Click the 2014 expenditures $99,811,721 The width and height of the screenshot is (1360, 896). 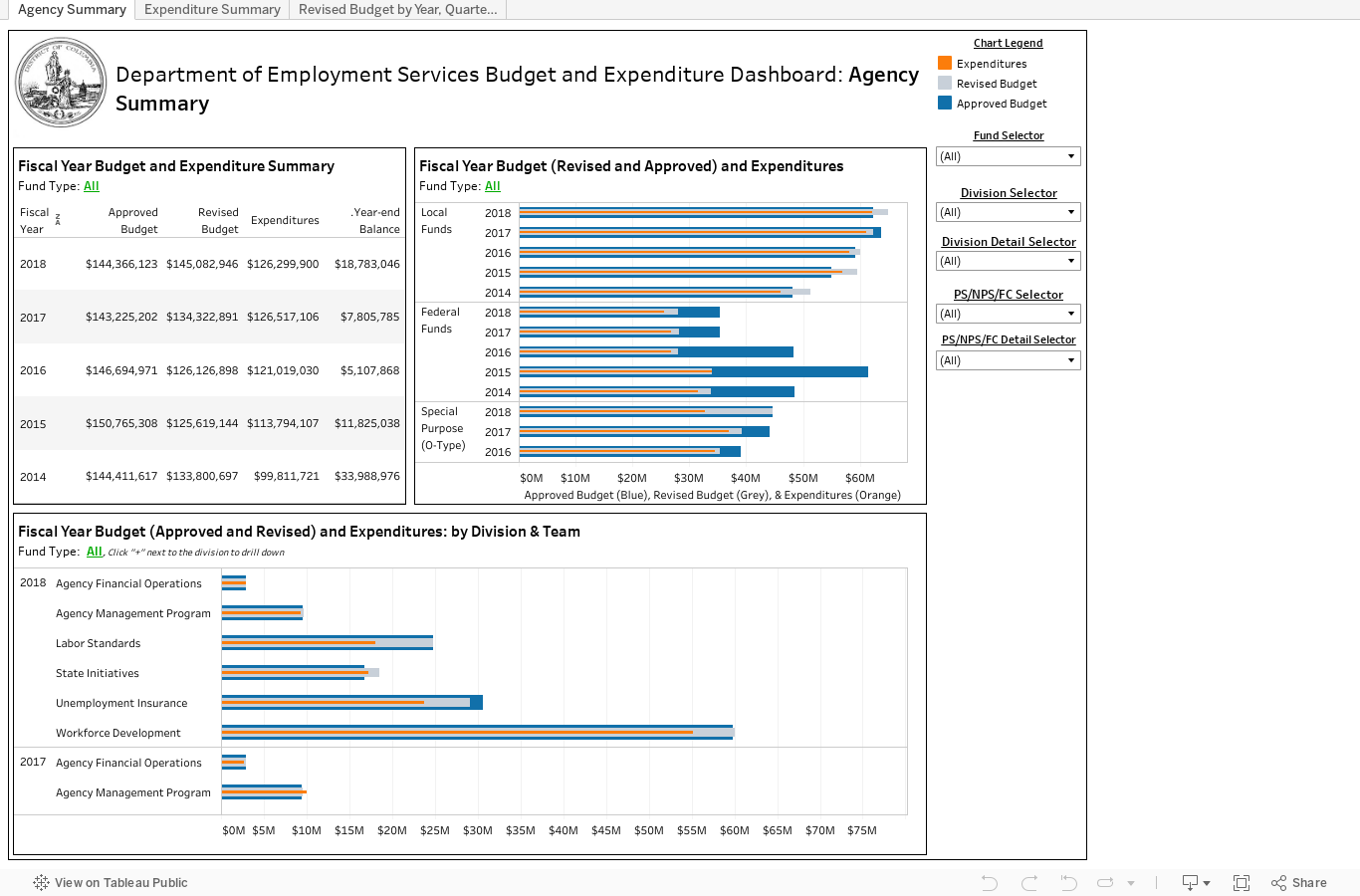pyautogui.click(x=287, y=476)
